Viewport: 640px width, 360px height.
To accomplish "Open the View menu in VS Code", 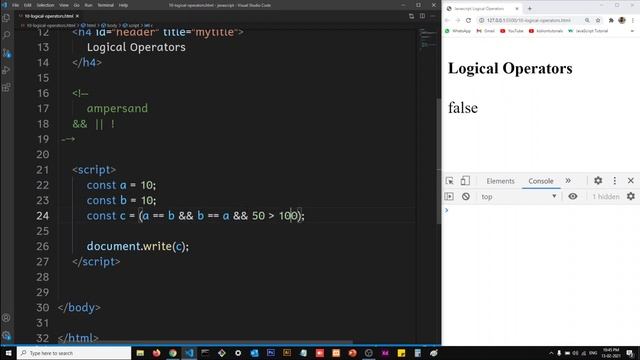I will pyautogui.click(x=64, y=5).
